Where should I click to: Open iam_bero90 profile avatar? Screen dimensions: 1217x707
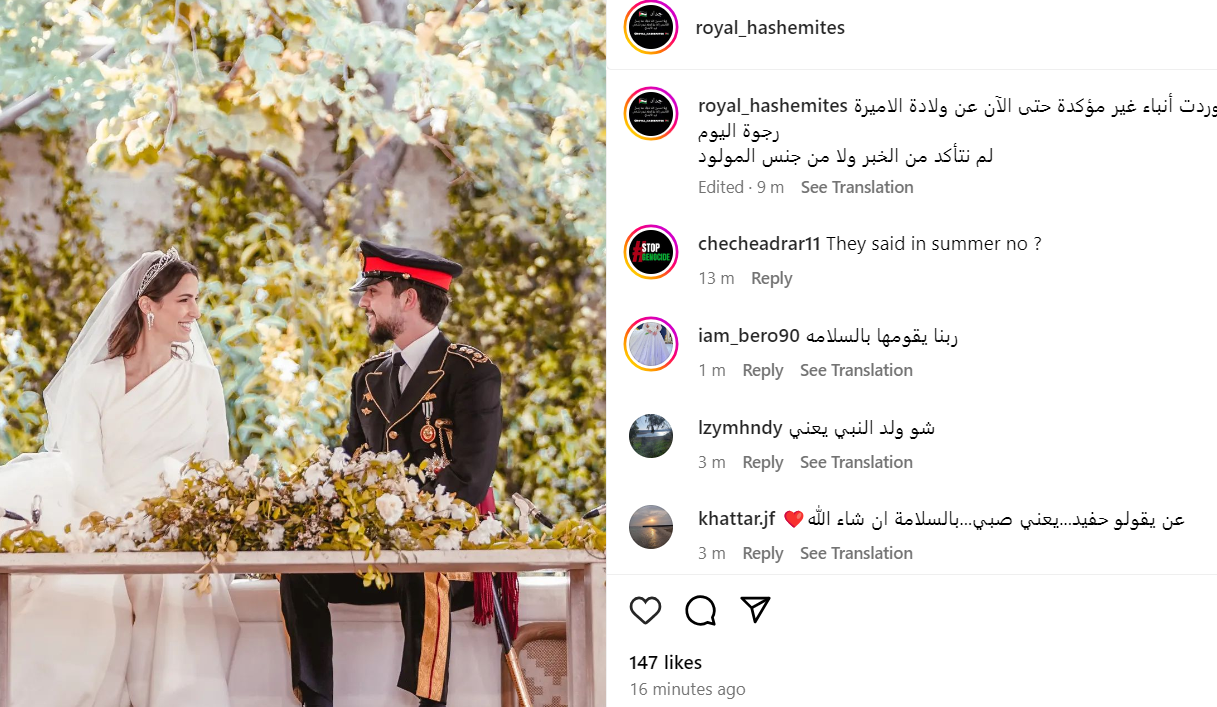(x=651, y=344)
